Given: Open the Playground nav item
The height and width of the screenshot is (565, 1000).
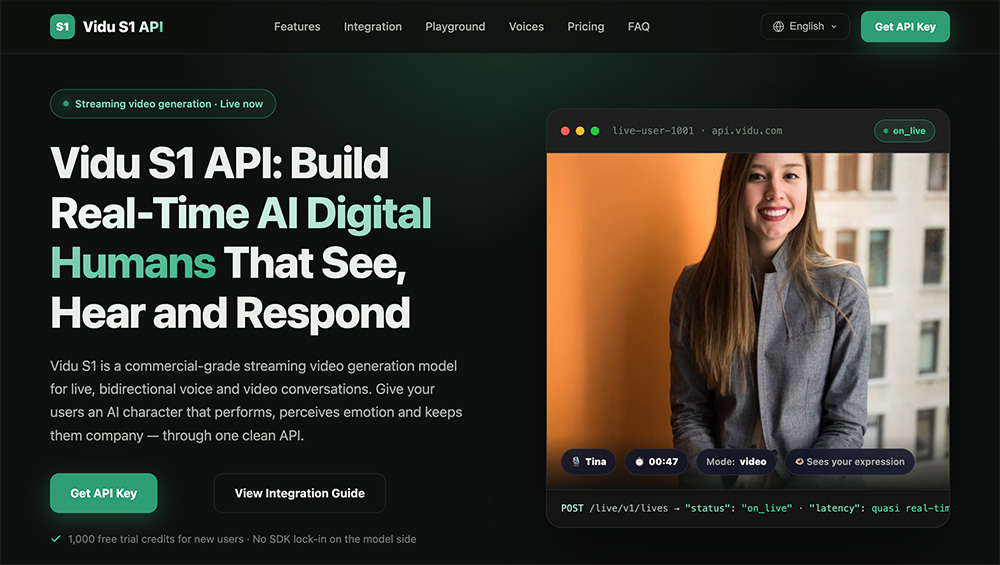Looking at the screenshot, I should [455, 27].
